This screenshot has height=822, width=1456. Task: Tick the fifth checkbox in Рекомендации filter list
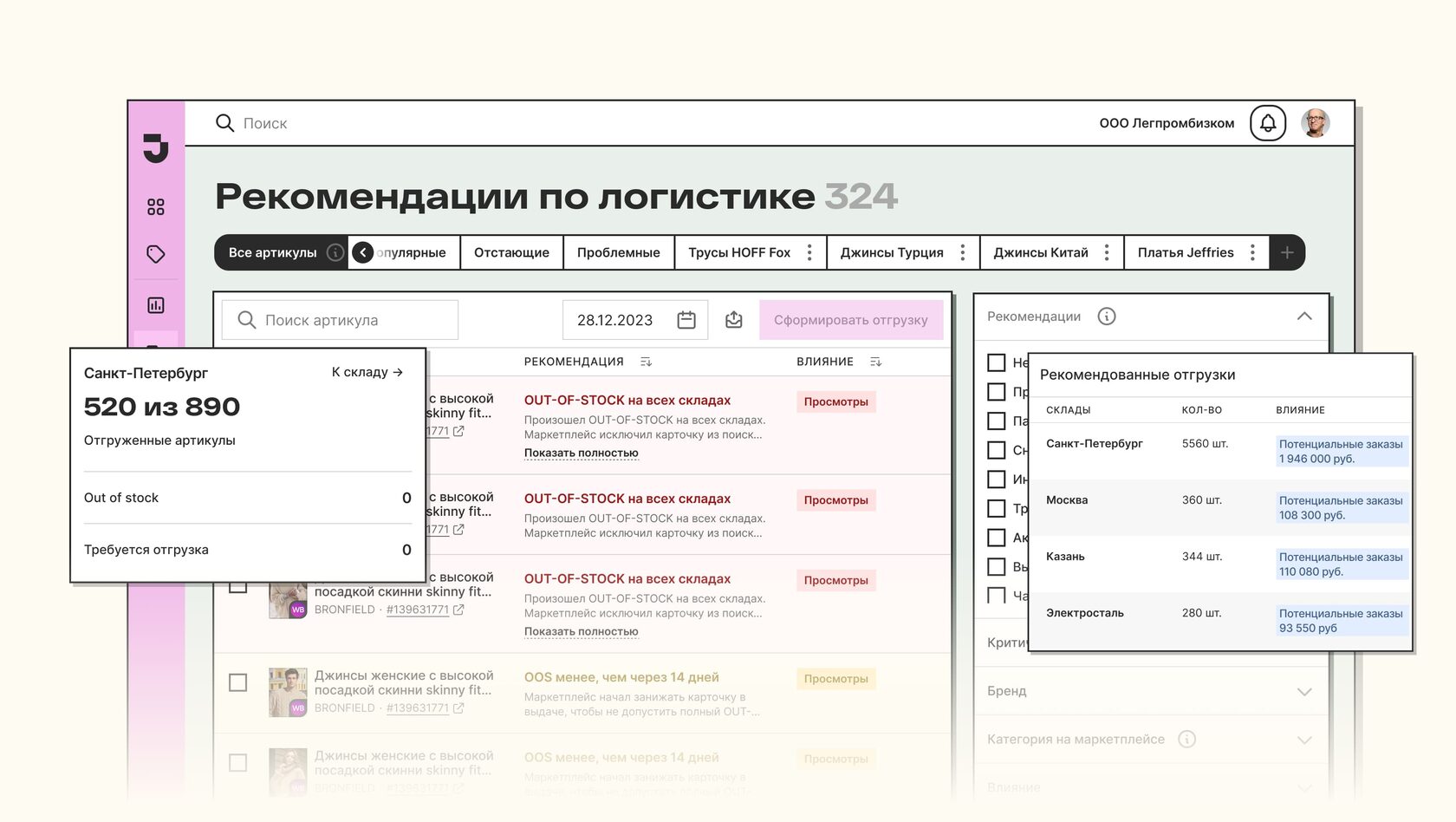(997, 479)
